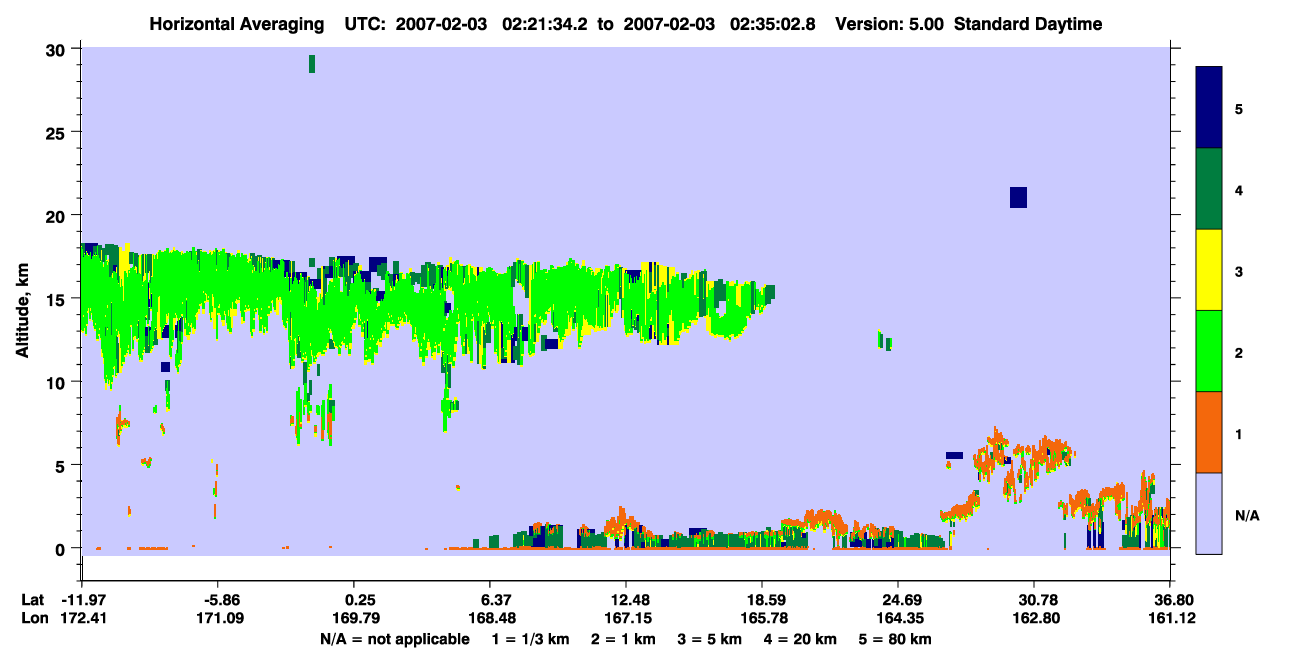The height and width of the screenshot is (667, 1300).
Task: Click the 'Altitude, km' axis label
Action: 23,311
